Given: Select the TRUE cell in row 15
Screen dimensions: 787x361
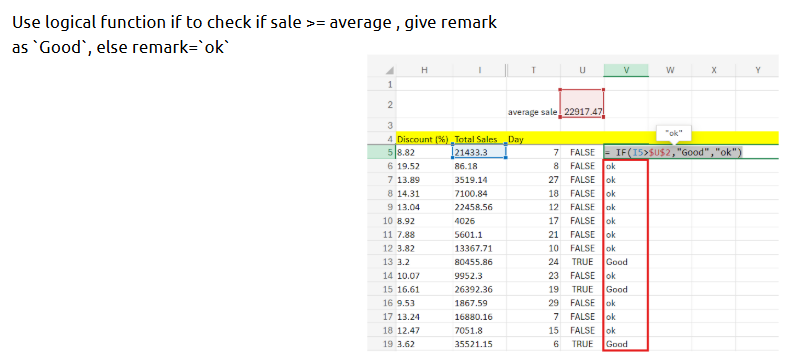Looking at the screenshot, I should click(x=582, y=289).
